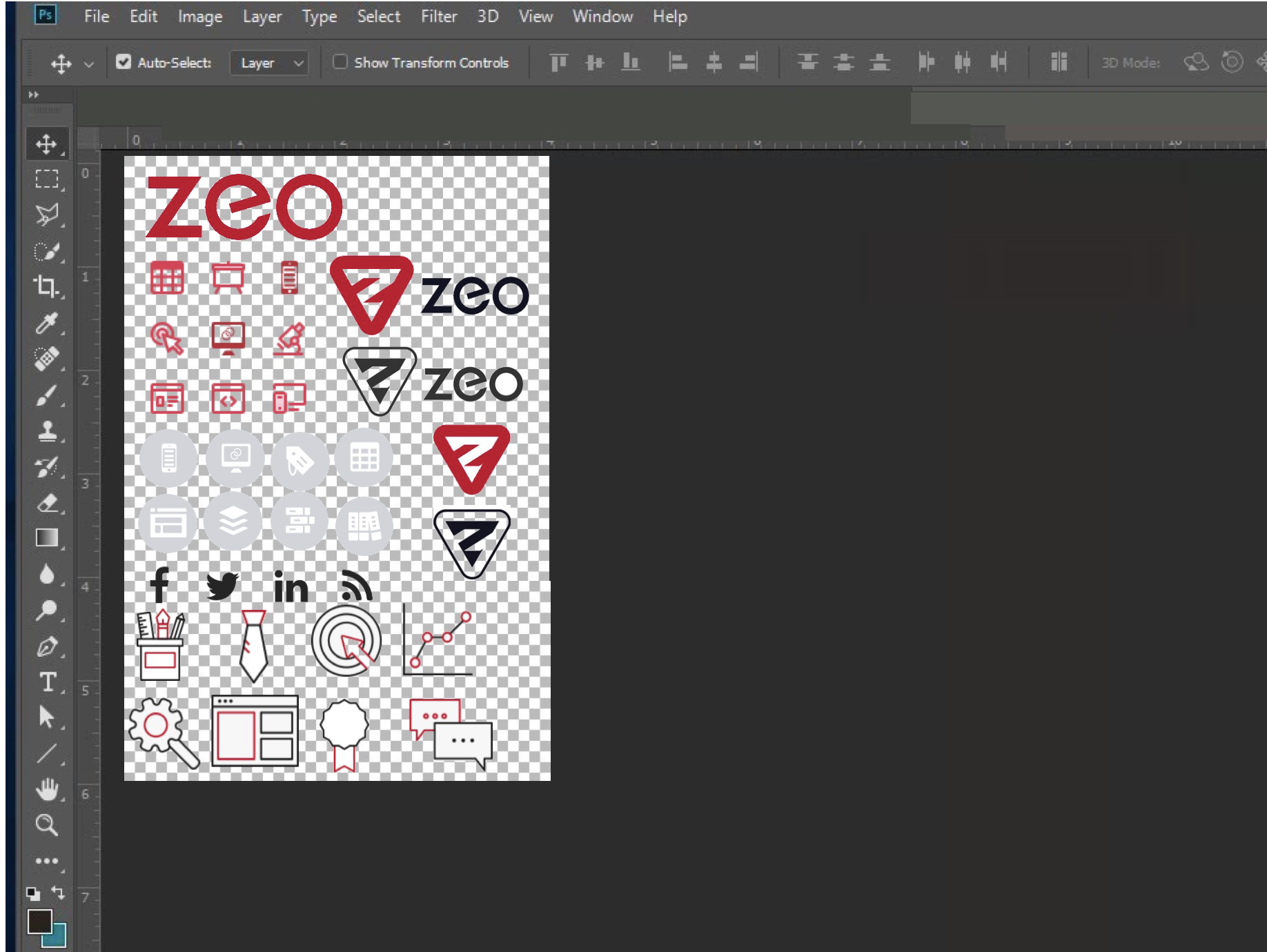Select the Brush tool
Viewport: 1267px width, 952px height.
(46, 395)
